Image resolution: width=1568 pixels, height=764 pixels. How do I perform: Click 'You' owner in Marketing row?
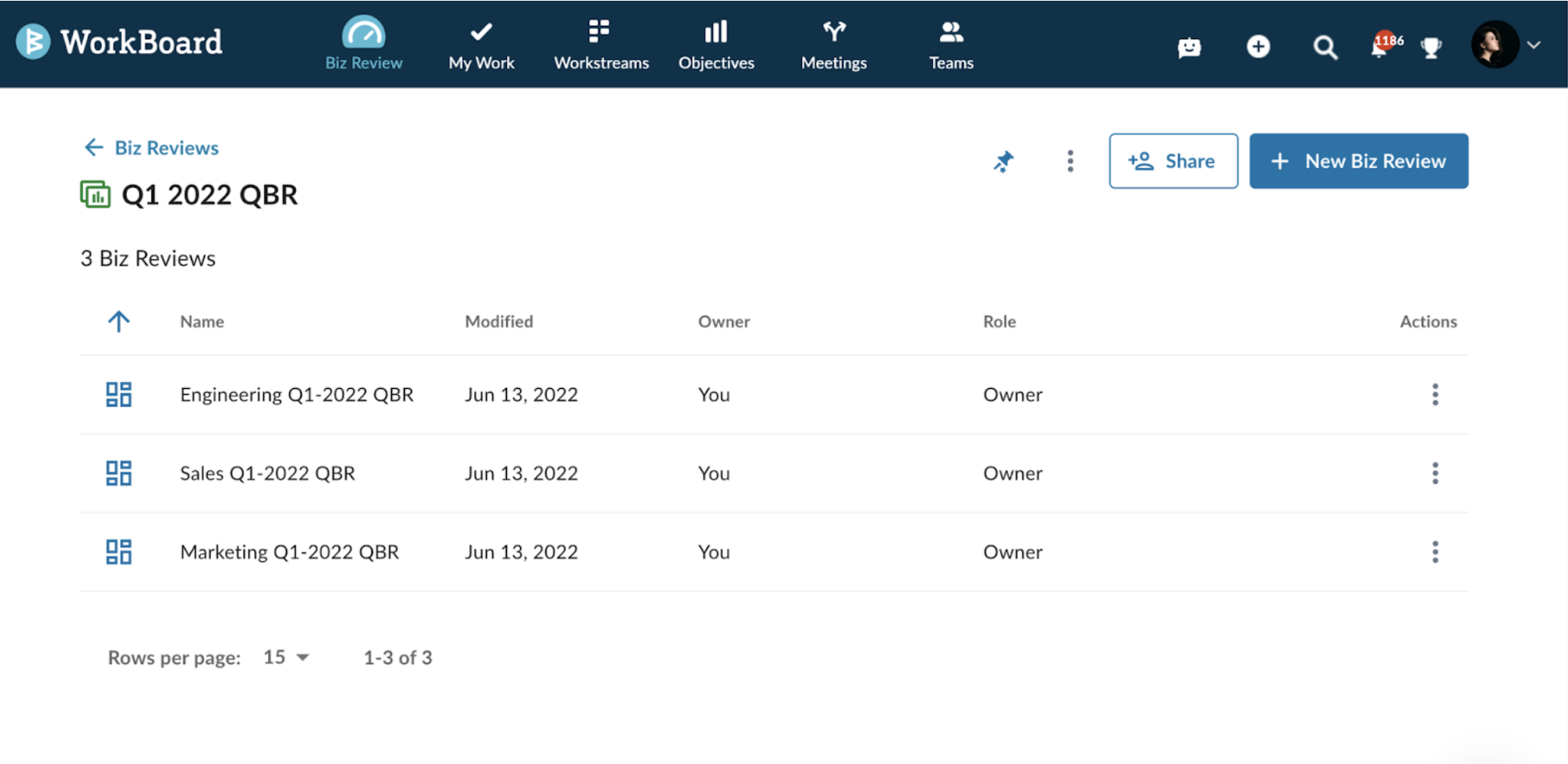[714, 552]
